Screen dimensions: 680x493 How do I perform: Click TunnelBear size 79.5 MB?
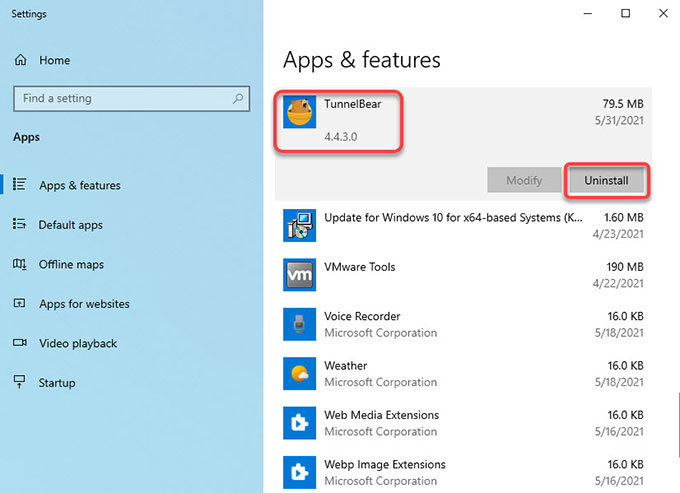(623, 104)
